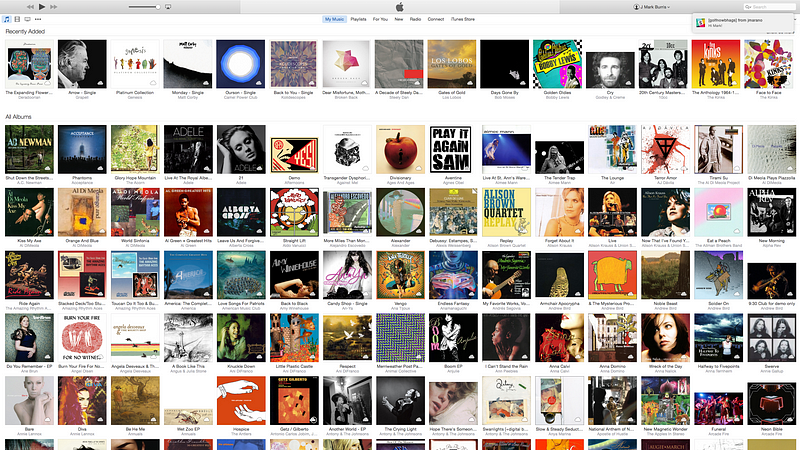Start playback with the Play button
800x450 pixels.
42,7
